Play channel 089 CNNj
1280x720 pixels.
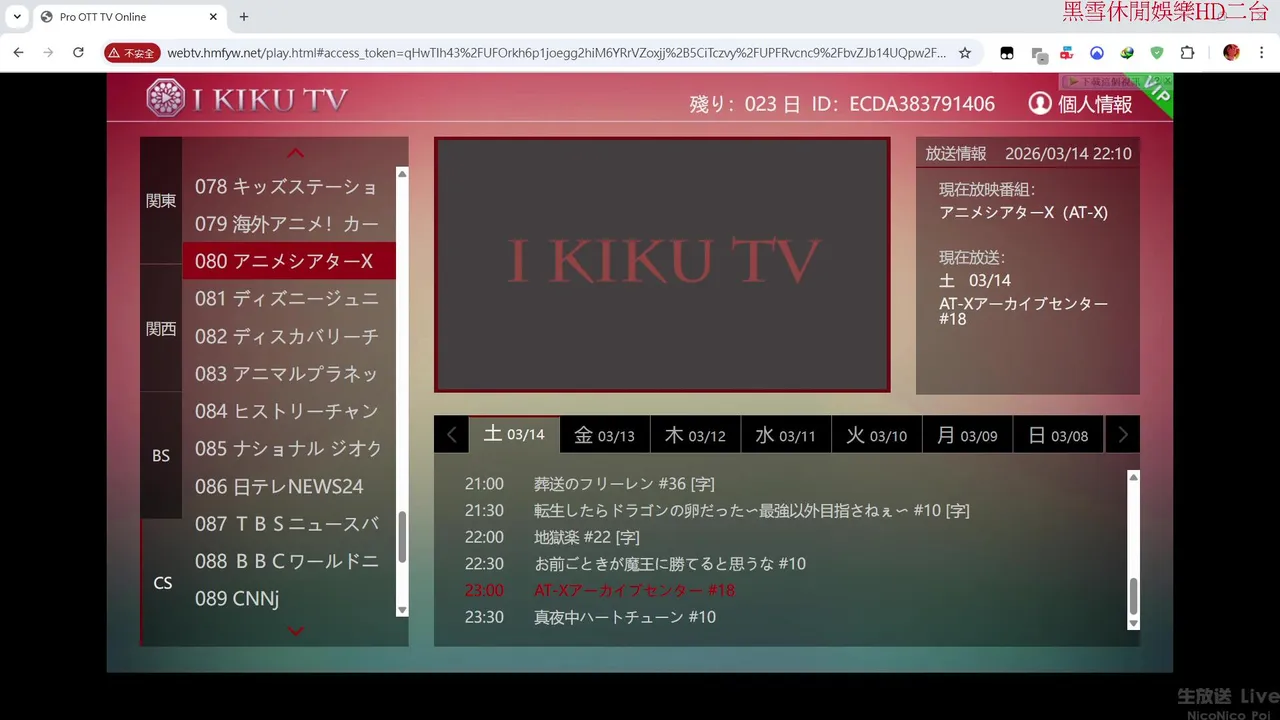(x=289, y=598)
